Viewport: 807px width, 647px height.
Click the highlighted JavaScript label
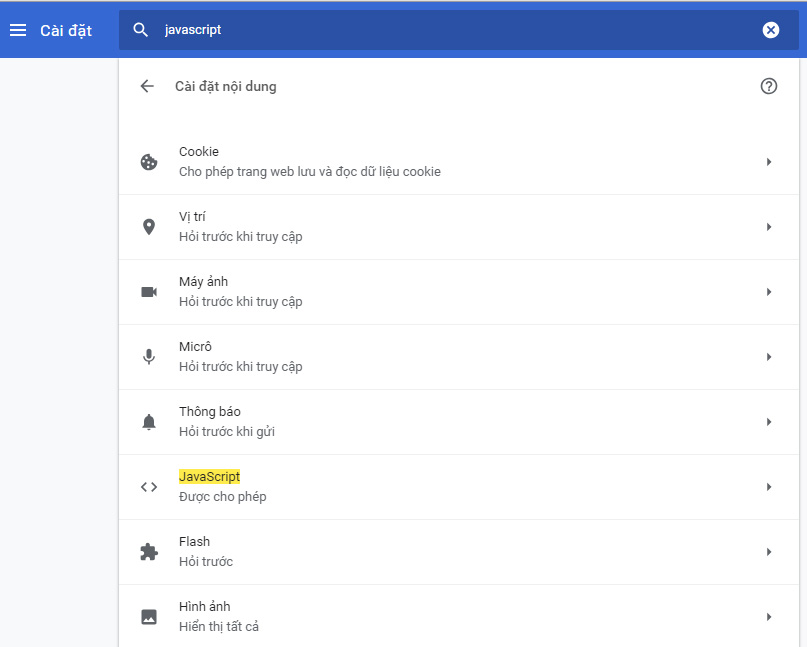click(209, 477)
